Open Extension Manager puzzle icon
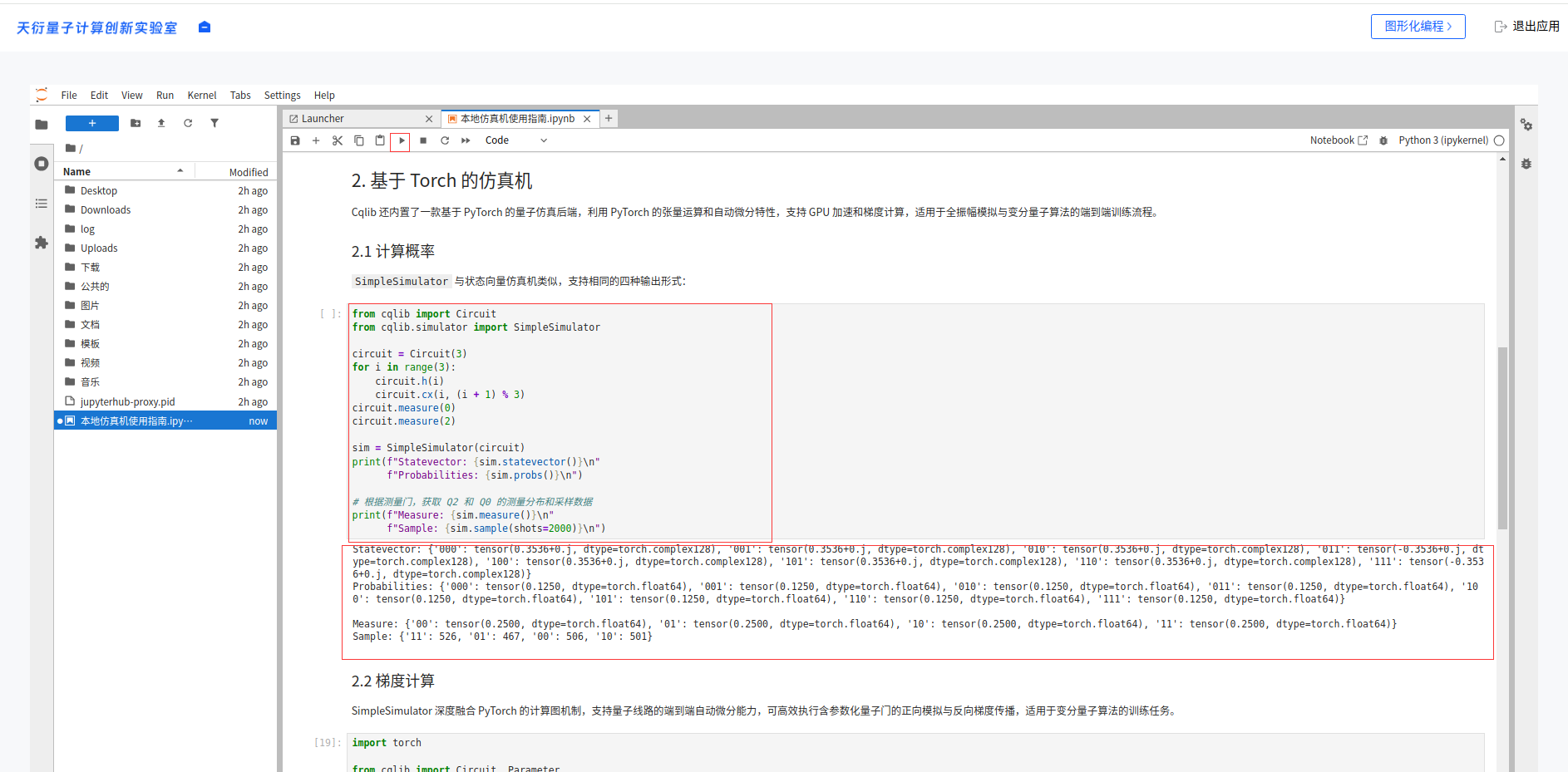This screenshot has height=772, width=1568. coord(42,243)
